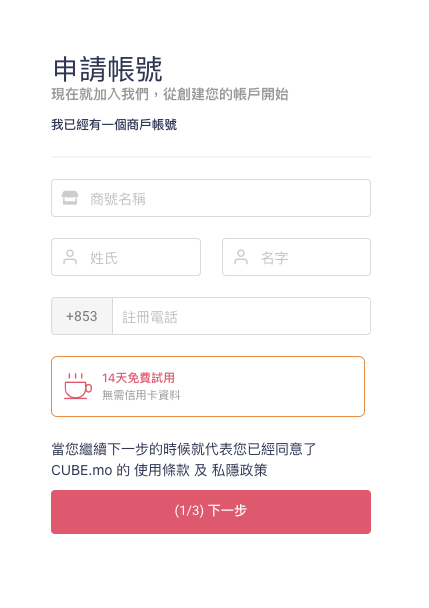Click the 申請帳號 page heading
The image size is (429, 608).
107,69
